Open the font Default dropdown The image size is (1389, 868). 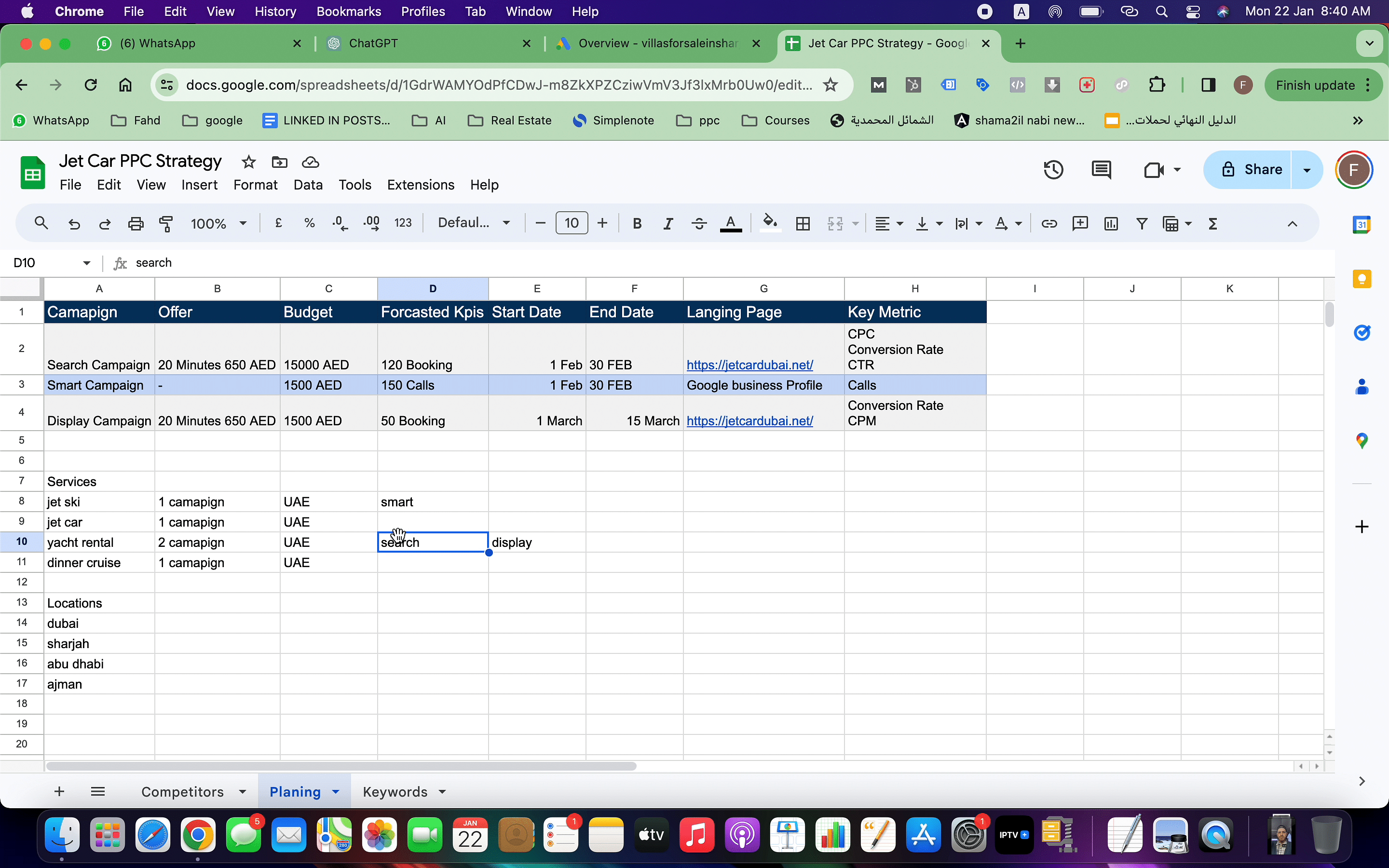tap(474, 223)
